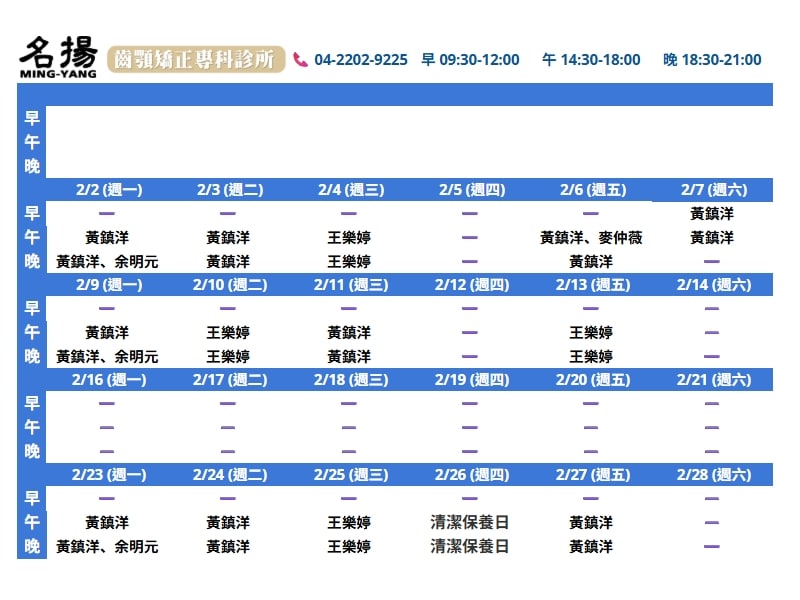Click 黃鎮洋、余明元 in 2/9 evening slot
The height and width of the screenshot is (600, 800).
coord(107,357)
